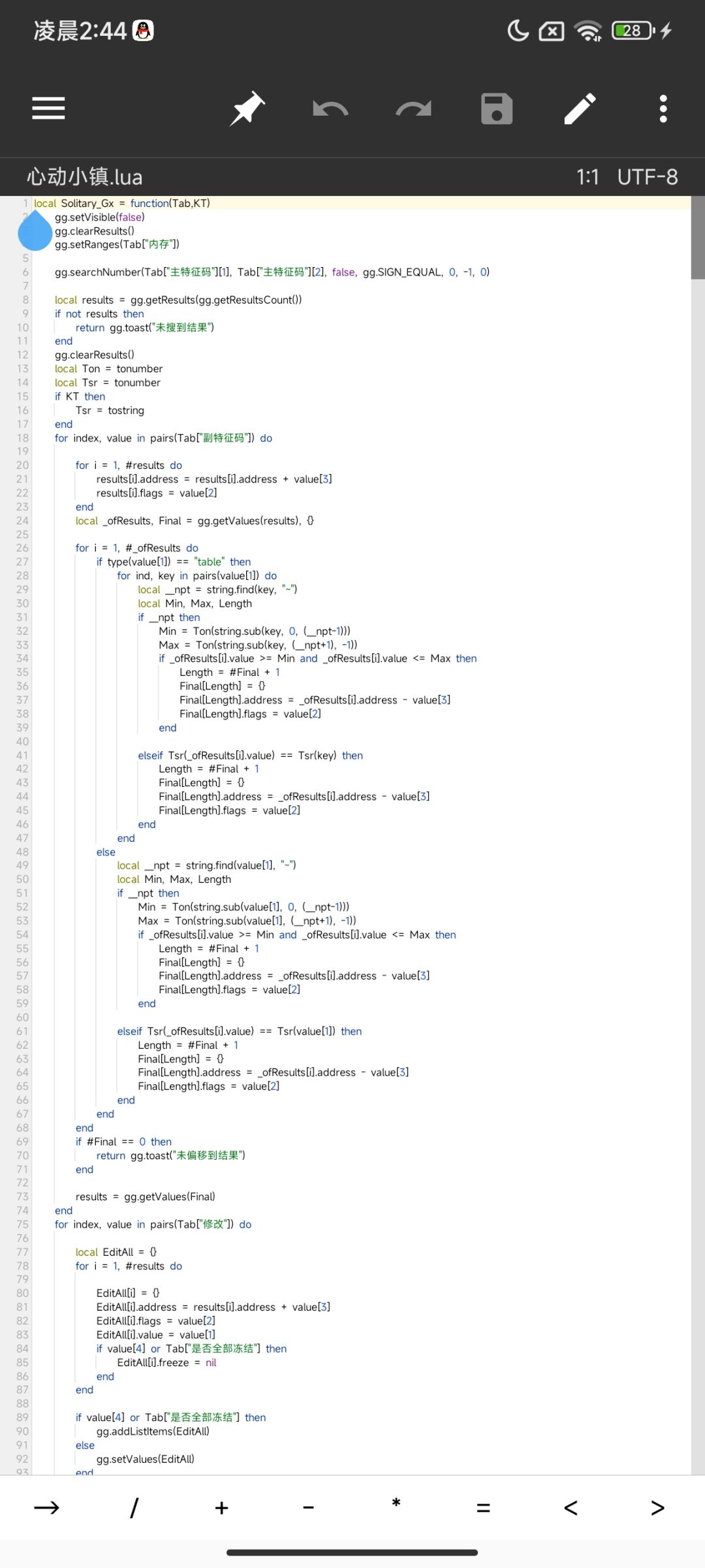The height and width of the screenshot is (1568, 705).
Task: Tap the Wi-Fi icon in status bar
Action: pos(588,31)
